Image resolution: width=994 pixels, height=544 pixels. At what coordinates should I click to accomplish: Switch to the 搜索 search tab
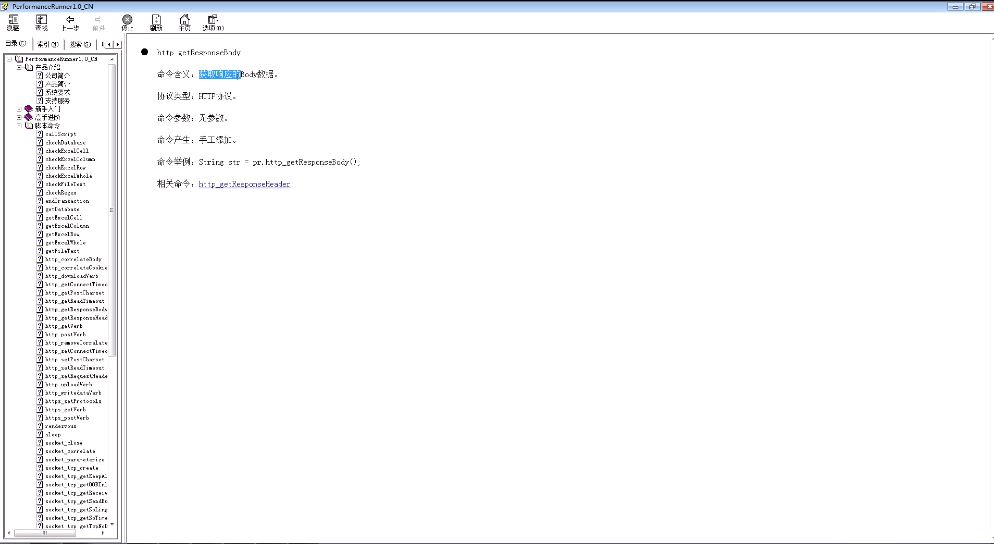(x=81, y=44)
